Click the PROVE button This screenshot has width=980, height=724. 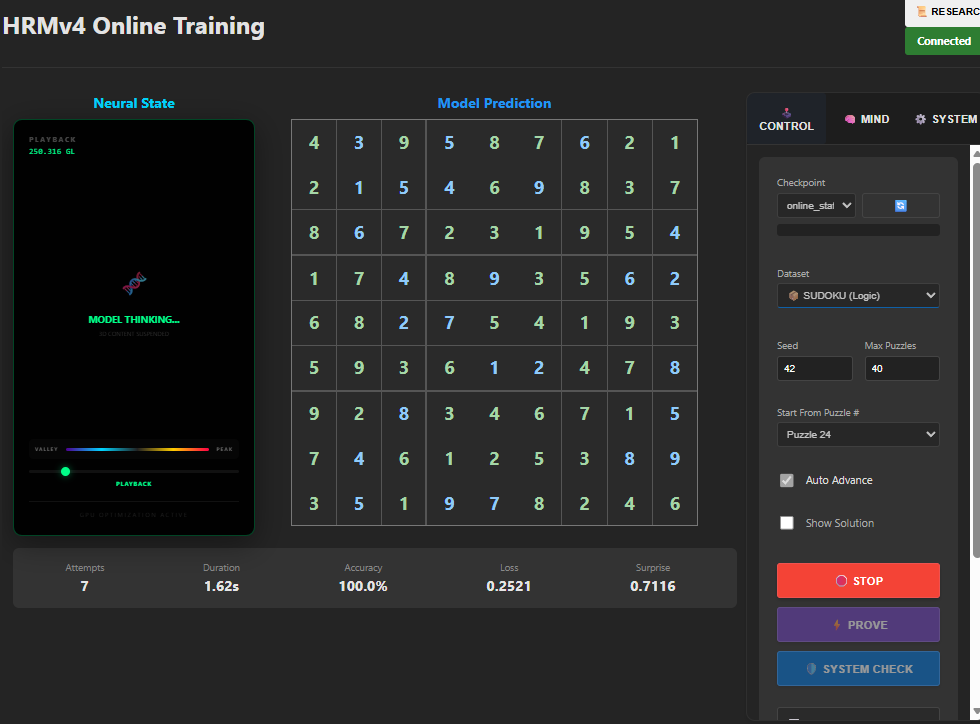point(858,625)
